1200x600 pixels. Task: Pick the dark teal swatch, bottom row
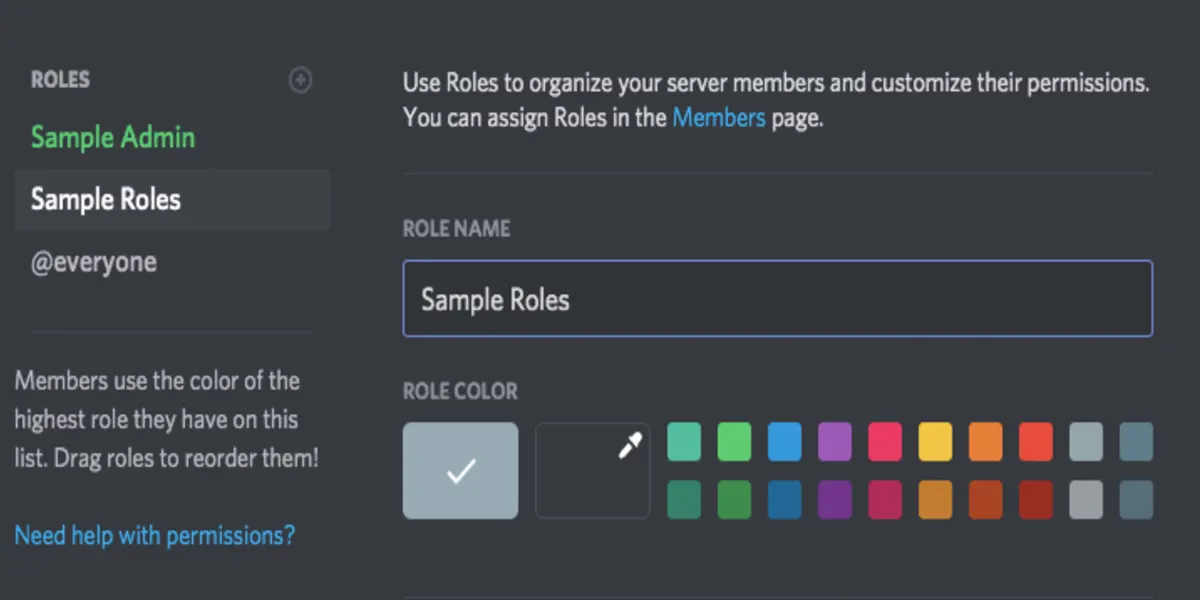click(685, 500)
